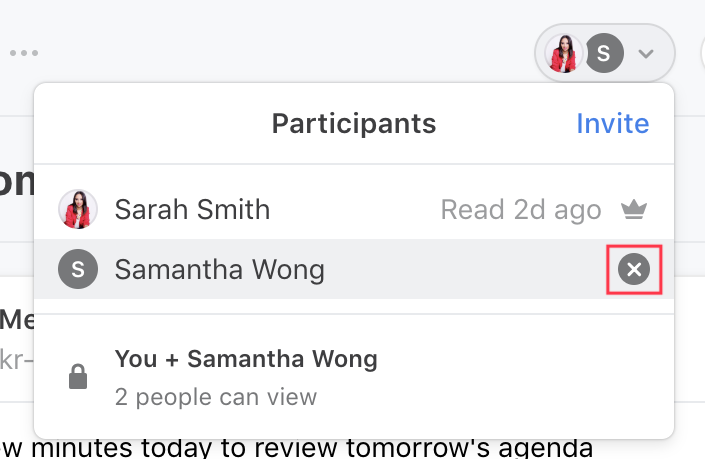Click the empty space in Samantha Wong's row
This screenshot has width=705, height=459.
[468, 269]
